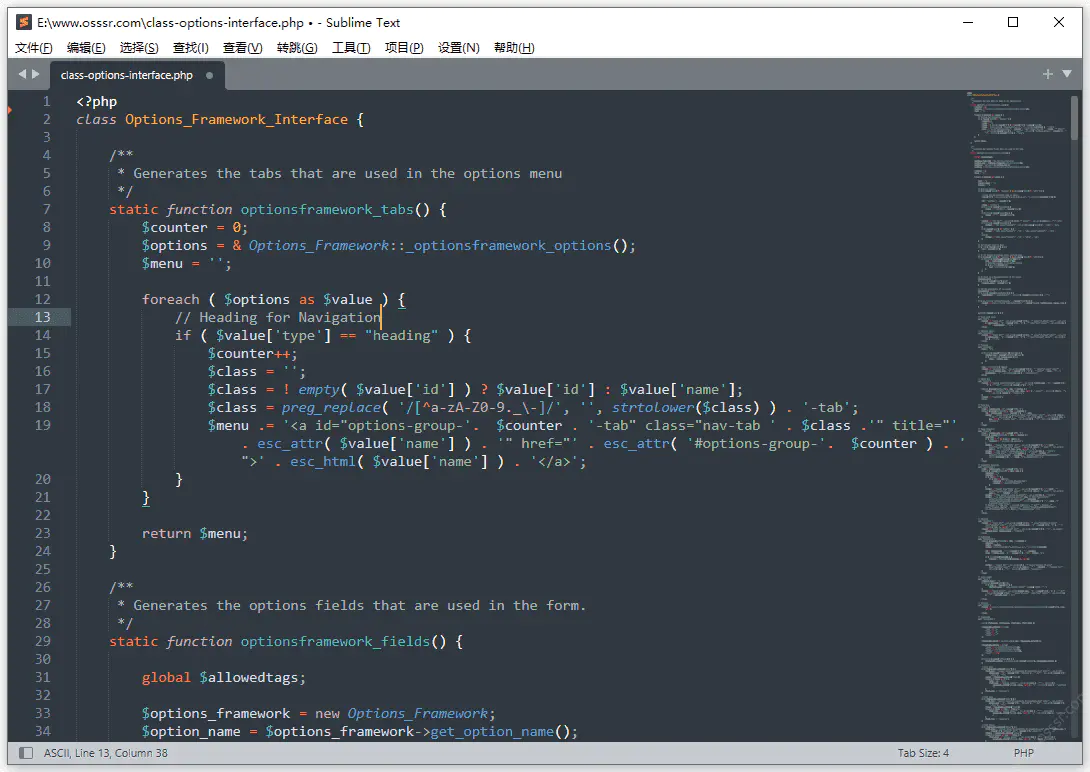Open 查找(I) menu
The height and width of the screenshot is (772, 1090).
click(190, 47)
